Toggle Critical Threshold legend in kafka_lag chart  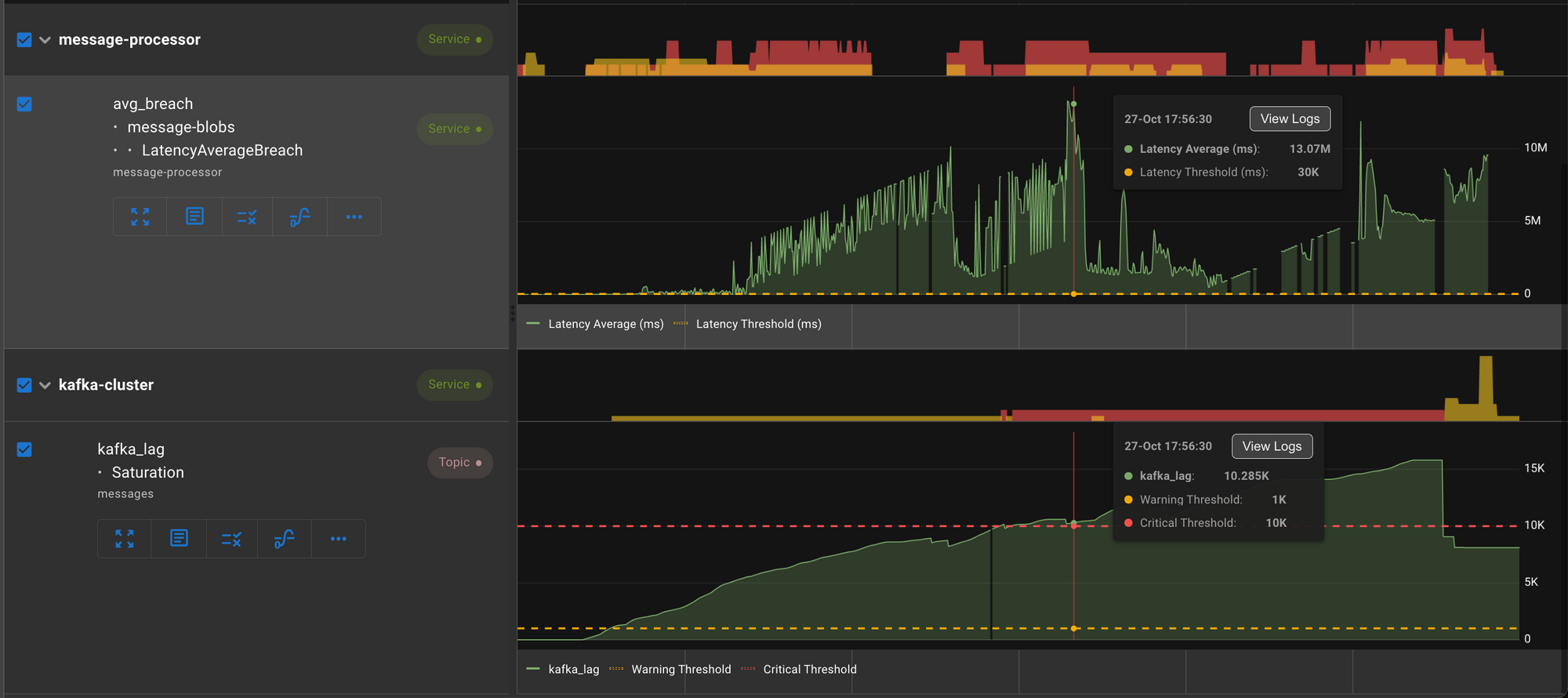tap(809, 669)
